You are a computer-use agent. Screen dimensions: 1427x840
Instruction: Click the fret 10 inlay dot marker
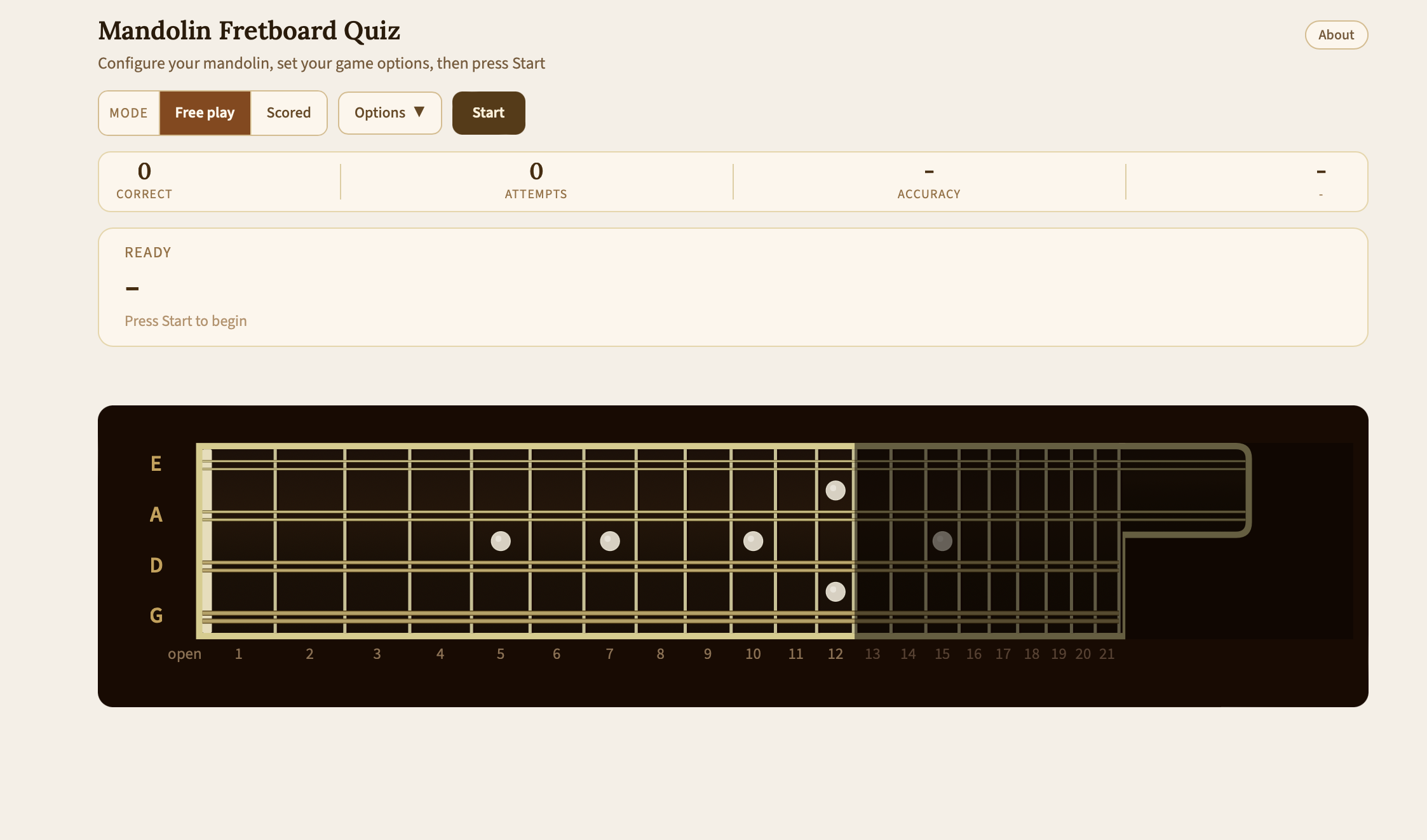(x=753, y=541)
